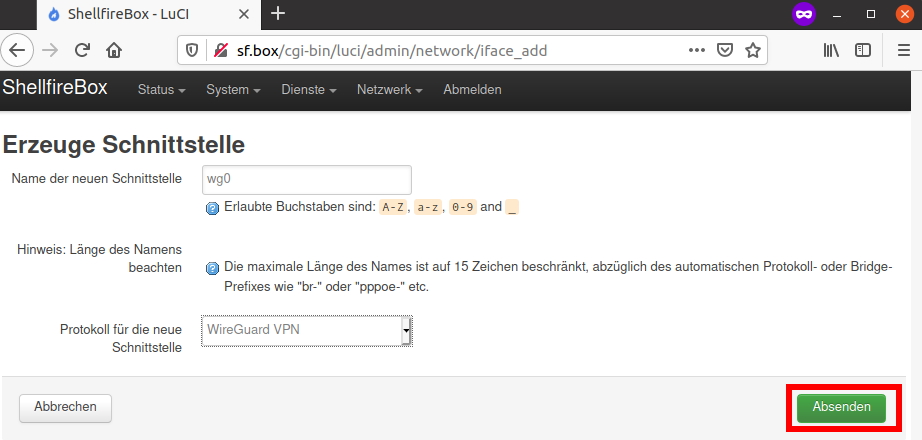Screen dimensions: 922x440
Task: Click the Abmelden logout link
Action: [x=472, y=90]
